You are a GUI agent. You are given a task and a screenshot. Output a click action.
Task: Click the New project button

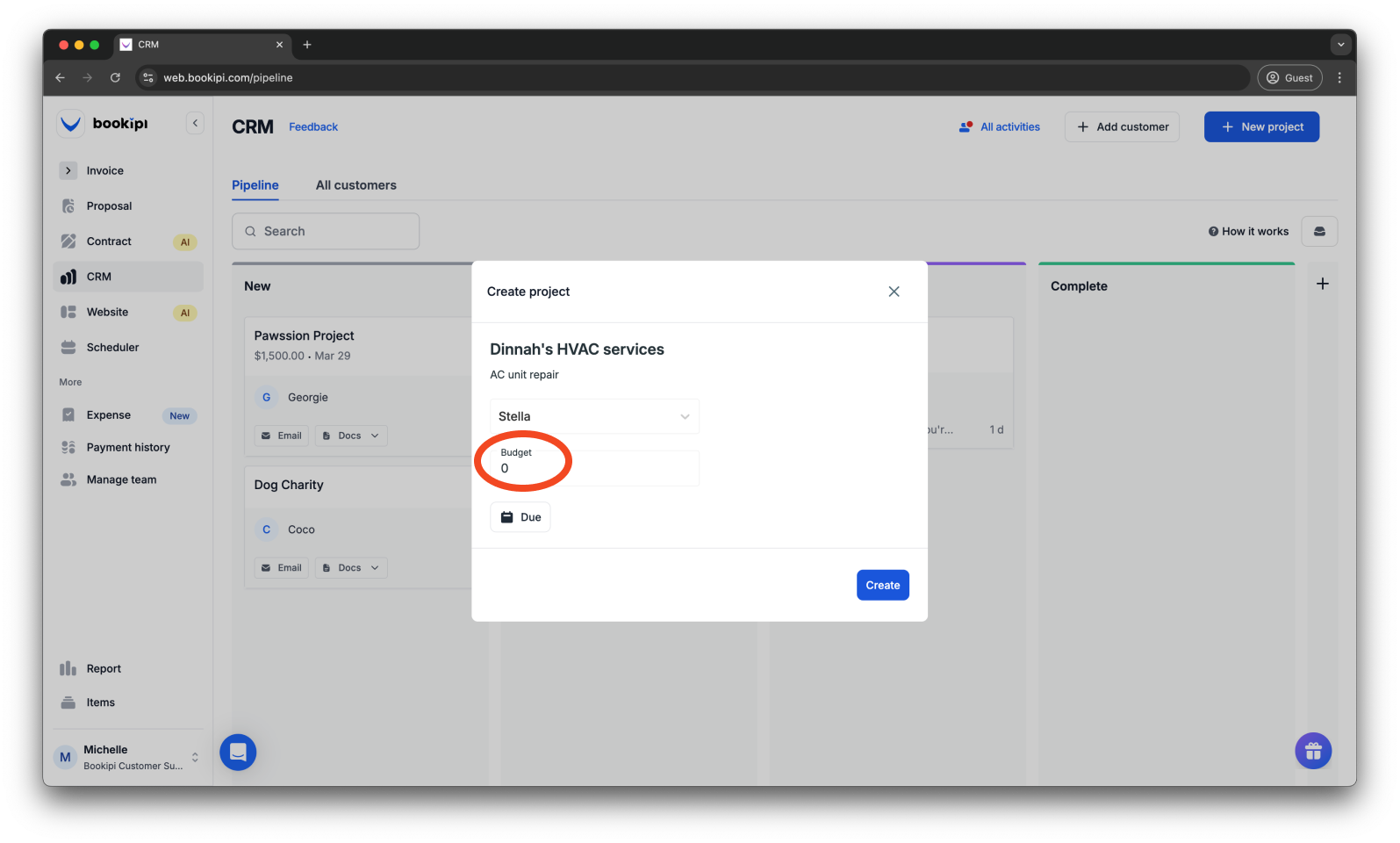tap(1261, 127)
